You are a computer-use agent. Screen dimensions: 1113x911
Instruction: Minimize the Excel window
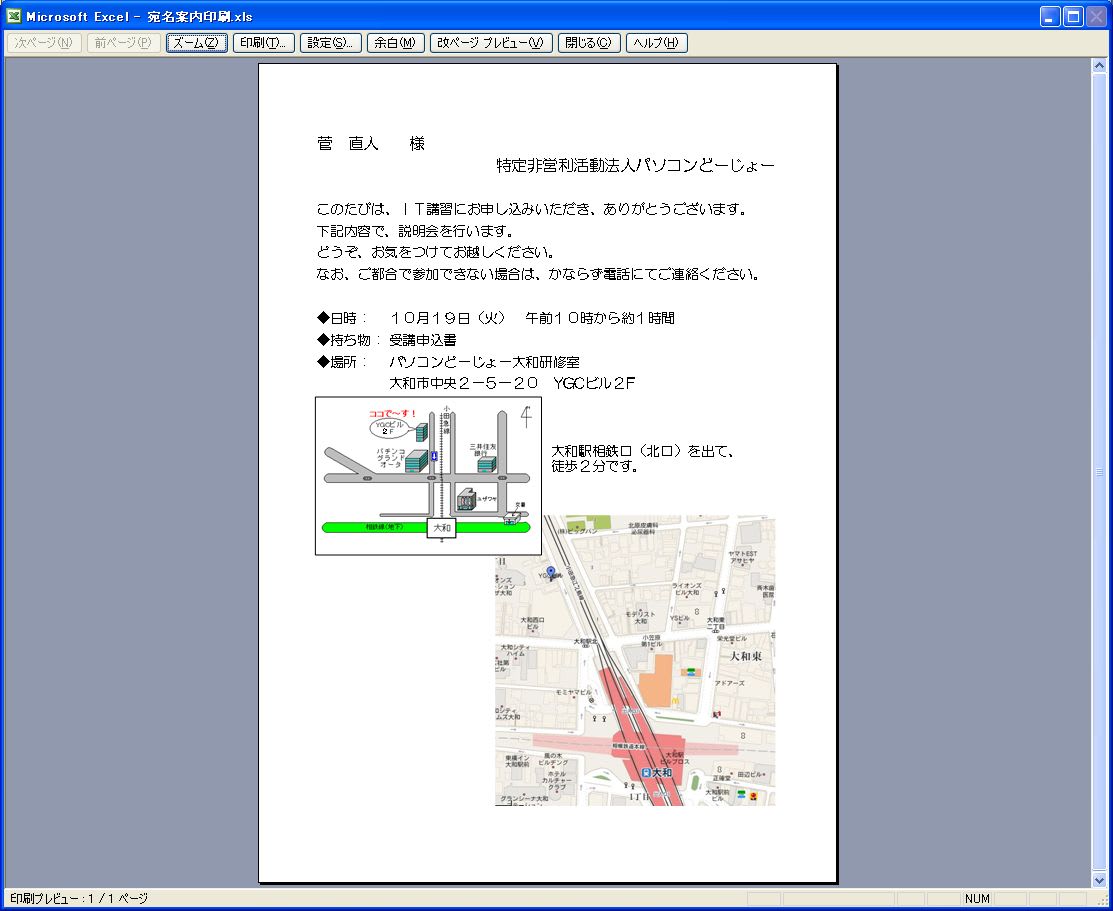pos(1050,16)
